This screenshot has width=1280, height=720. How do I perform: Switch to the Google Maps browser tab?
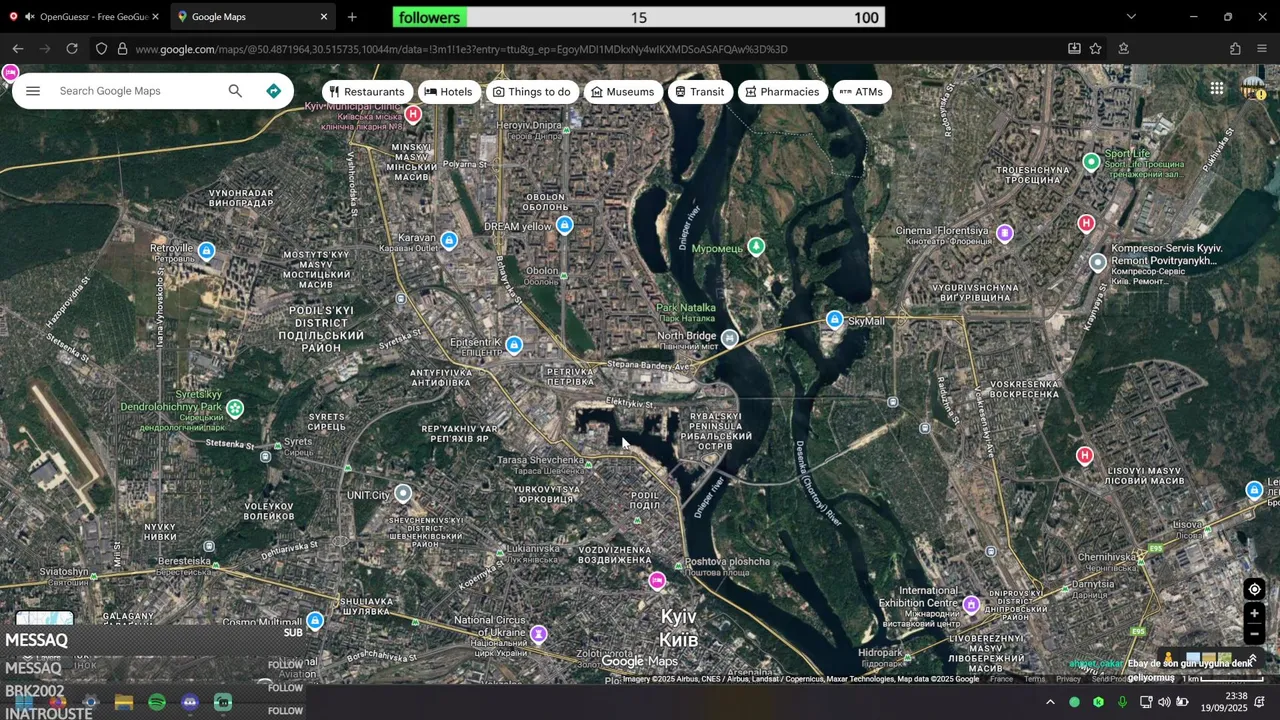(x=245, y=17)
